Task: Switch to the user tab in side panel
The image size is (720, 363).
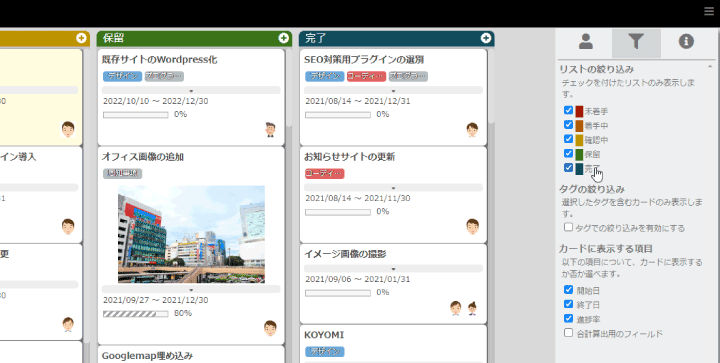Action: click(585, 42)
